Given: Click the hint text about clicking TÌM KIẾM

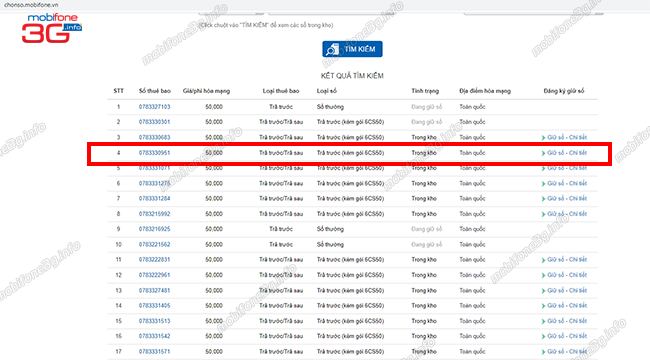Looking at the screenshot, I should point(266,25).
